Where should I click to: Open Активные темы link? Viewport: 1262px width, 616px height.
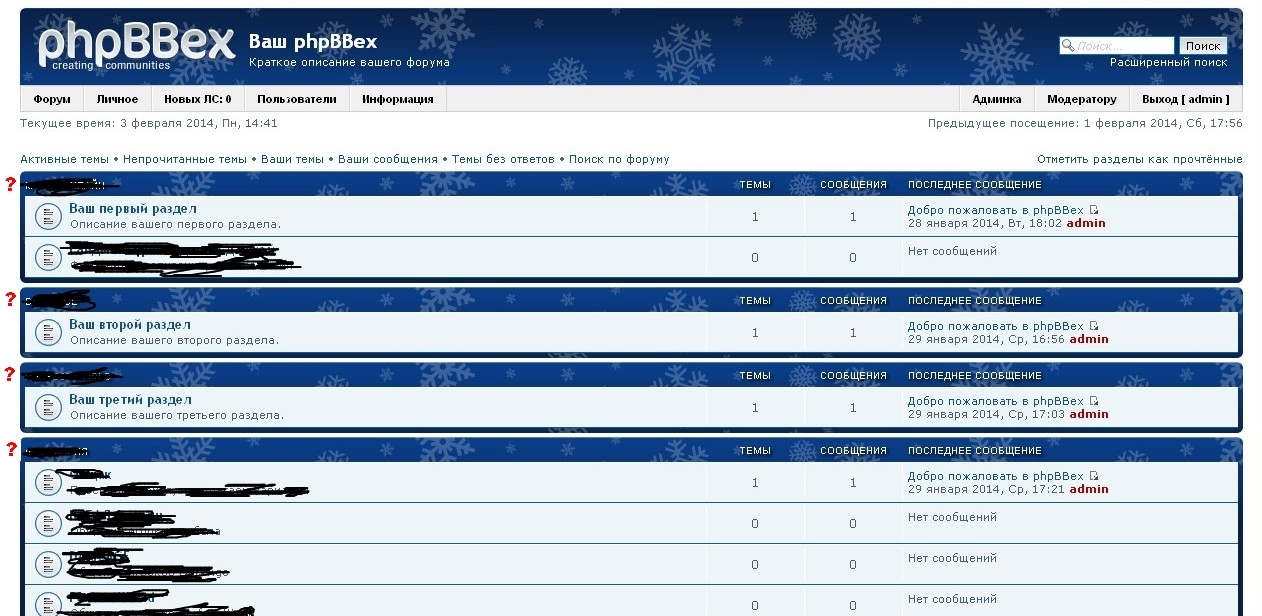click(x=64, y=159)
